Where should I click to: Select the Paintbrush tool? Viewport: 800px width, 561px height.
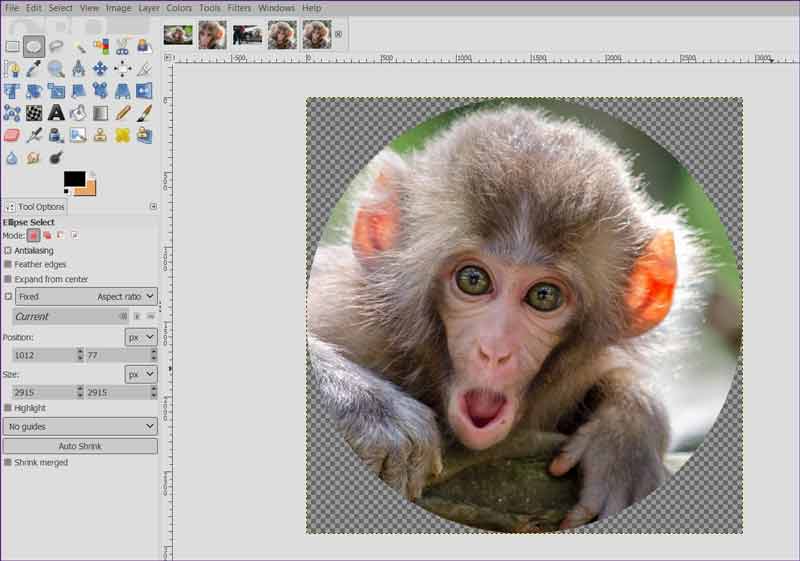(144, 113)
